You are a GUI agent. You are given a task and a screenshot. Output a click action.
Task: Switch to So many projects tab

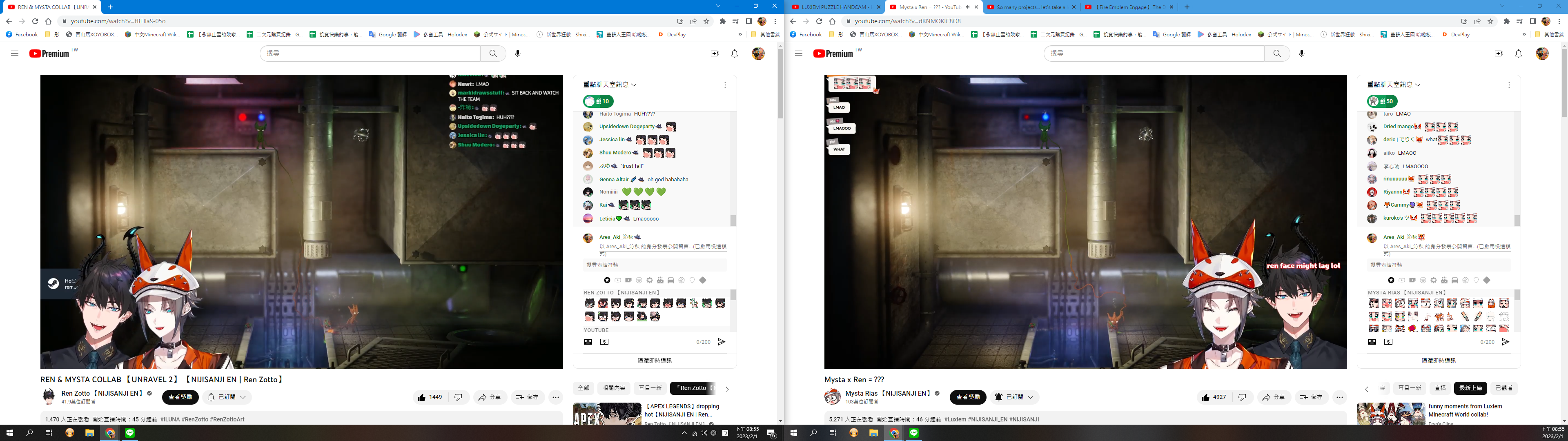pos(1031,7)
